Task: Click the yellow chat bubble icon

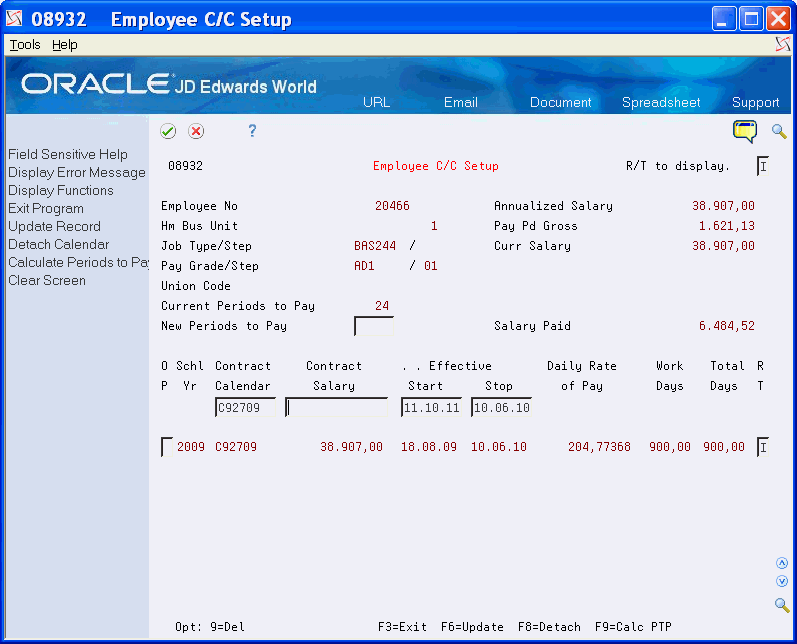Action: click(x=745, y=131)
